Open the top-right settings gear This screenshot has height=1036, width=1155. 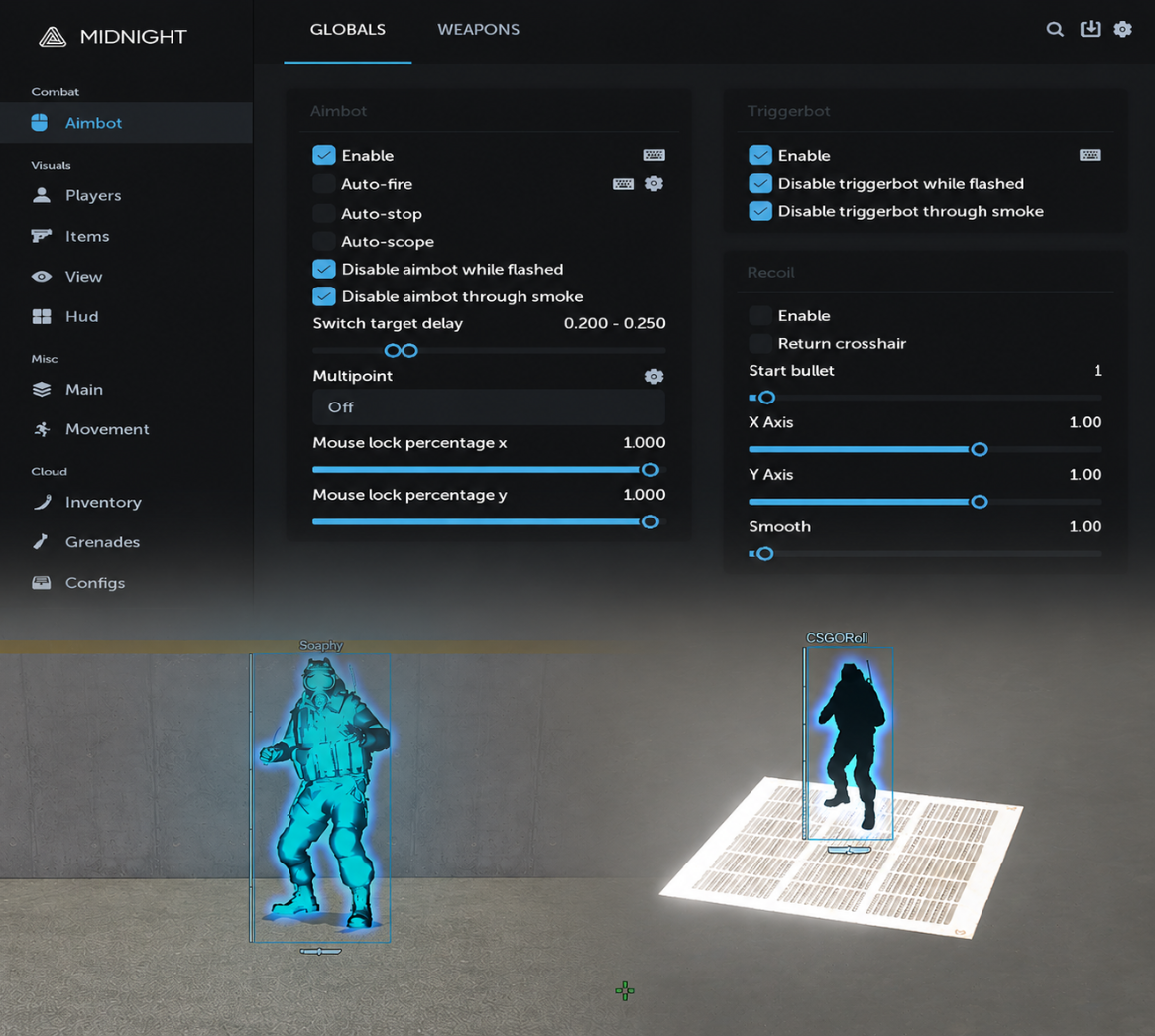coord(1122,29)
